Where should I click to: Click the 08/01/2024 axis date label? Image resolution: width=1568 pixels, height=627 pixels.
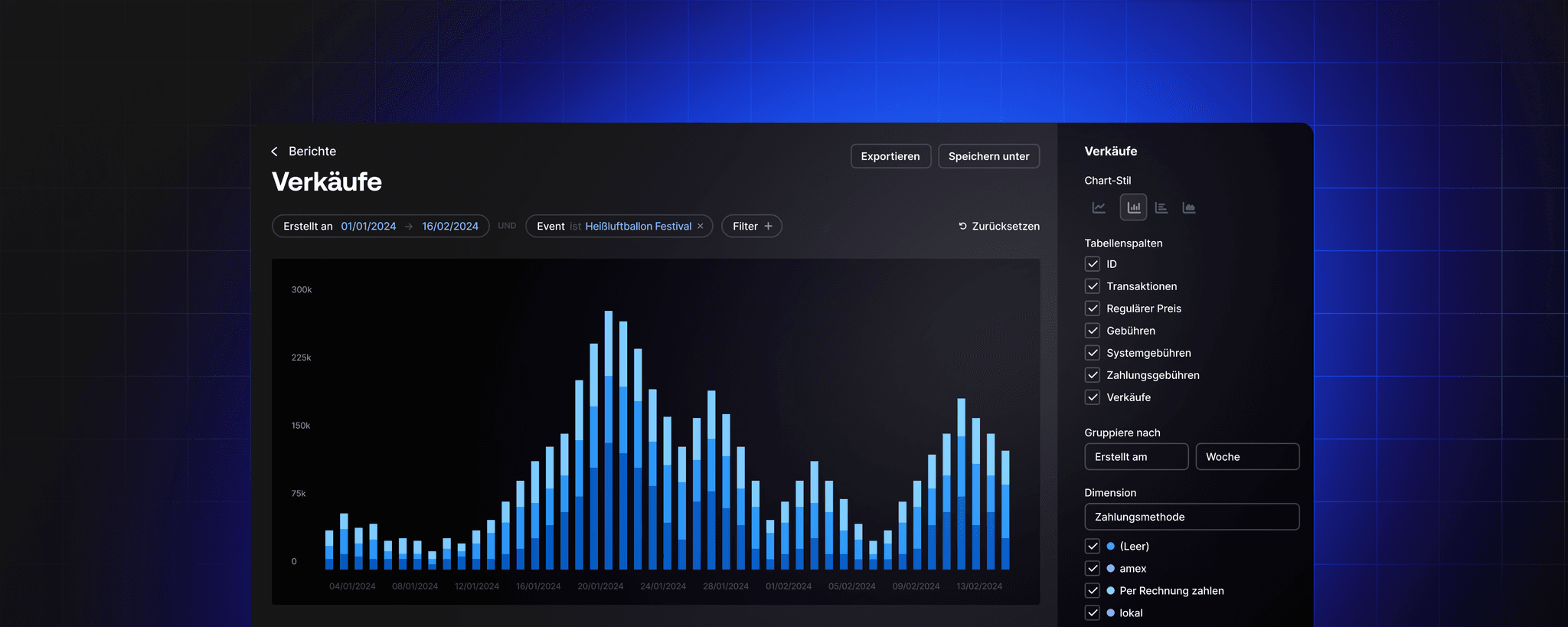(x=415, y=586)
